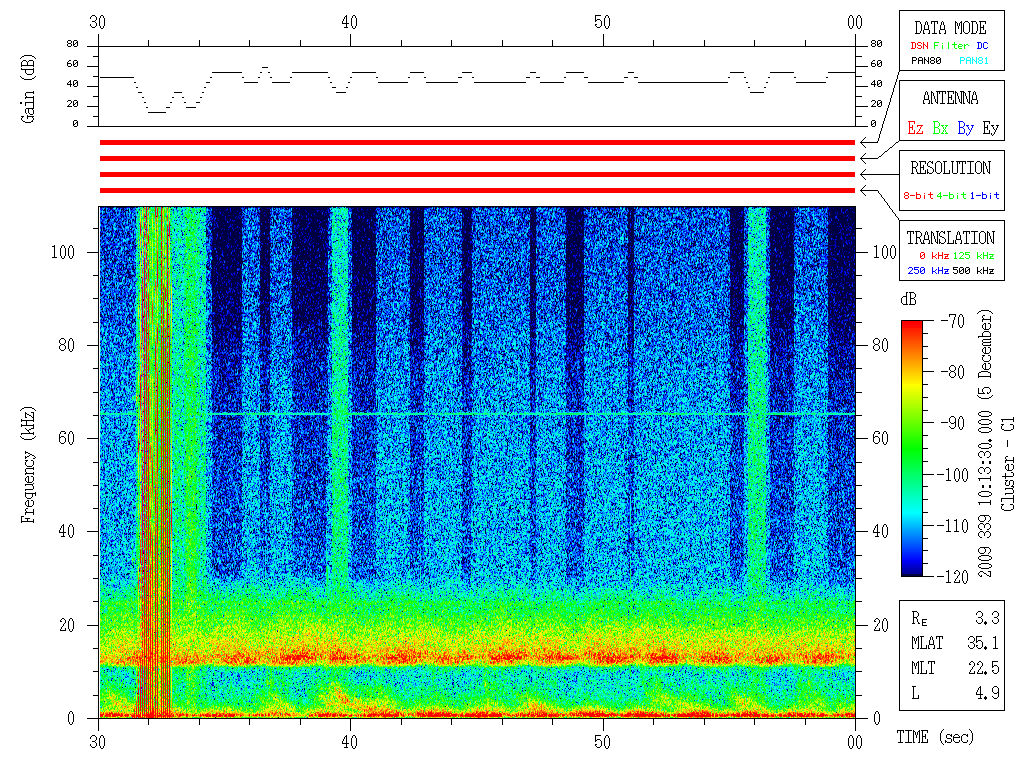This screenshot has width=1024, height=768.
Task: Click the PAN80 label
Action: point(926,61)
